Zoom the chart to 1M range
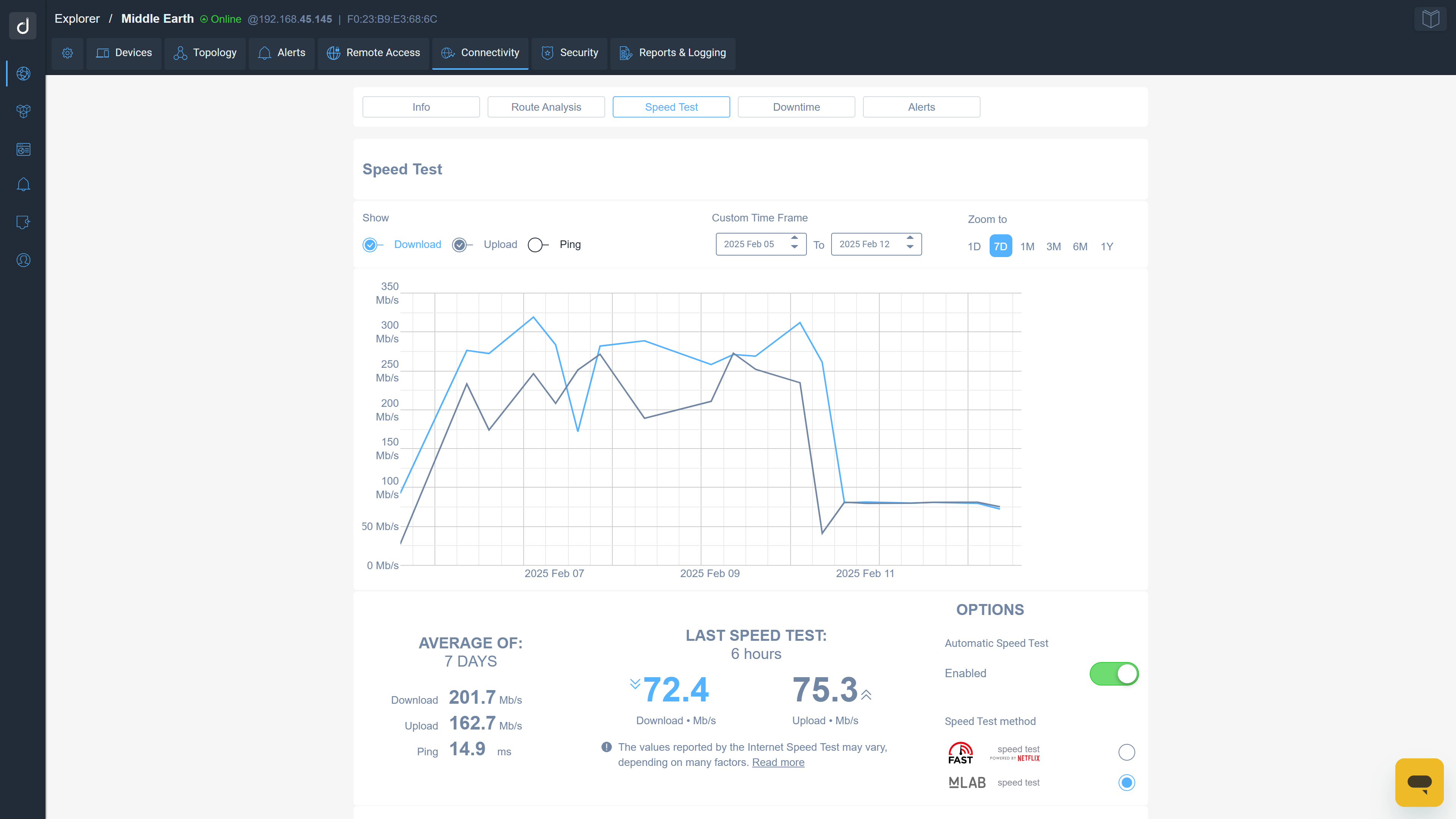This screenshot has width=1456, height=819. [1027, 246]
